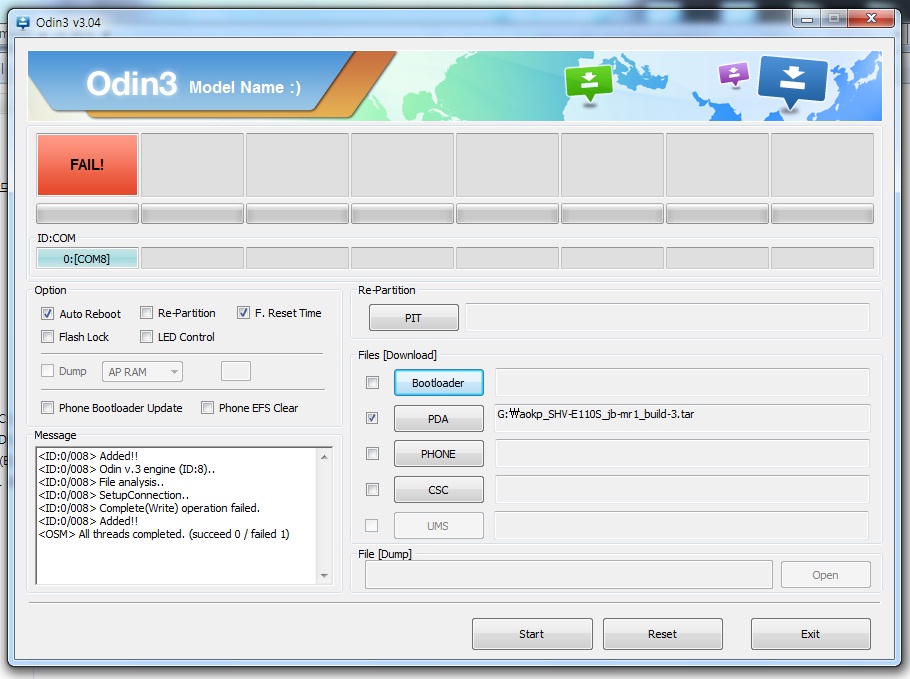Click the Open button for File Dump
910x679 pixels.
pyautogui.click(x=825, y=575)
